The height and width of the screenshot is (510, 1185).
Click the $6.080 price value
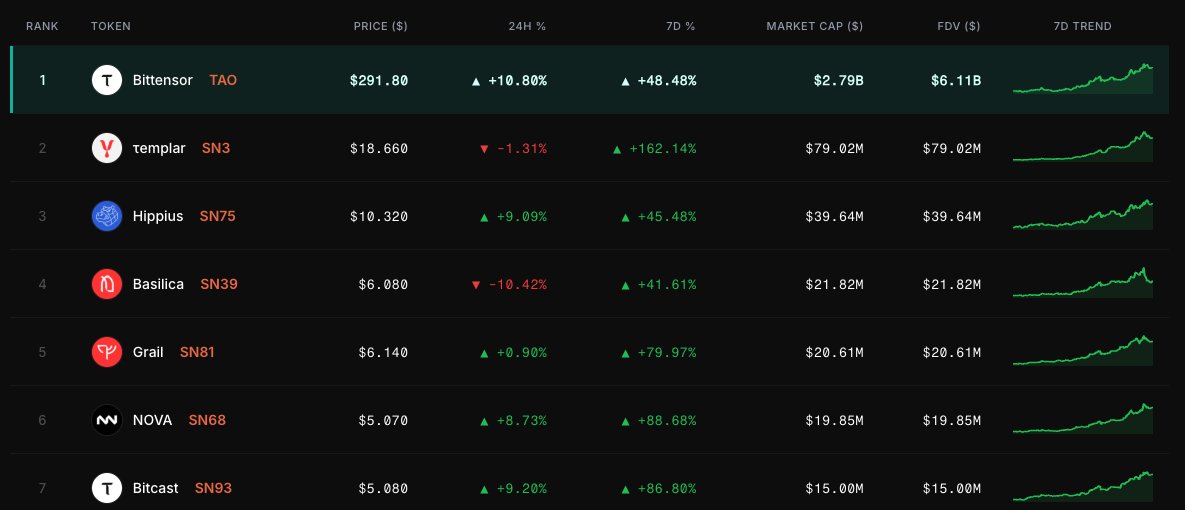(383, 284)
